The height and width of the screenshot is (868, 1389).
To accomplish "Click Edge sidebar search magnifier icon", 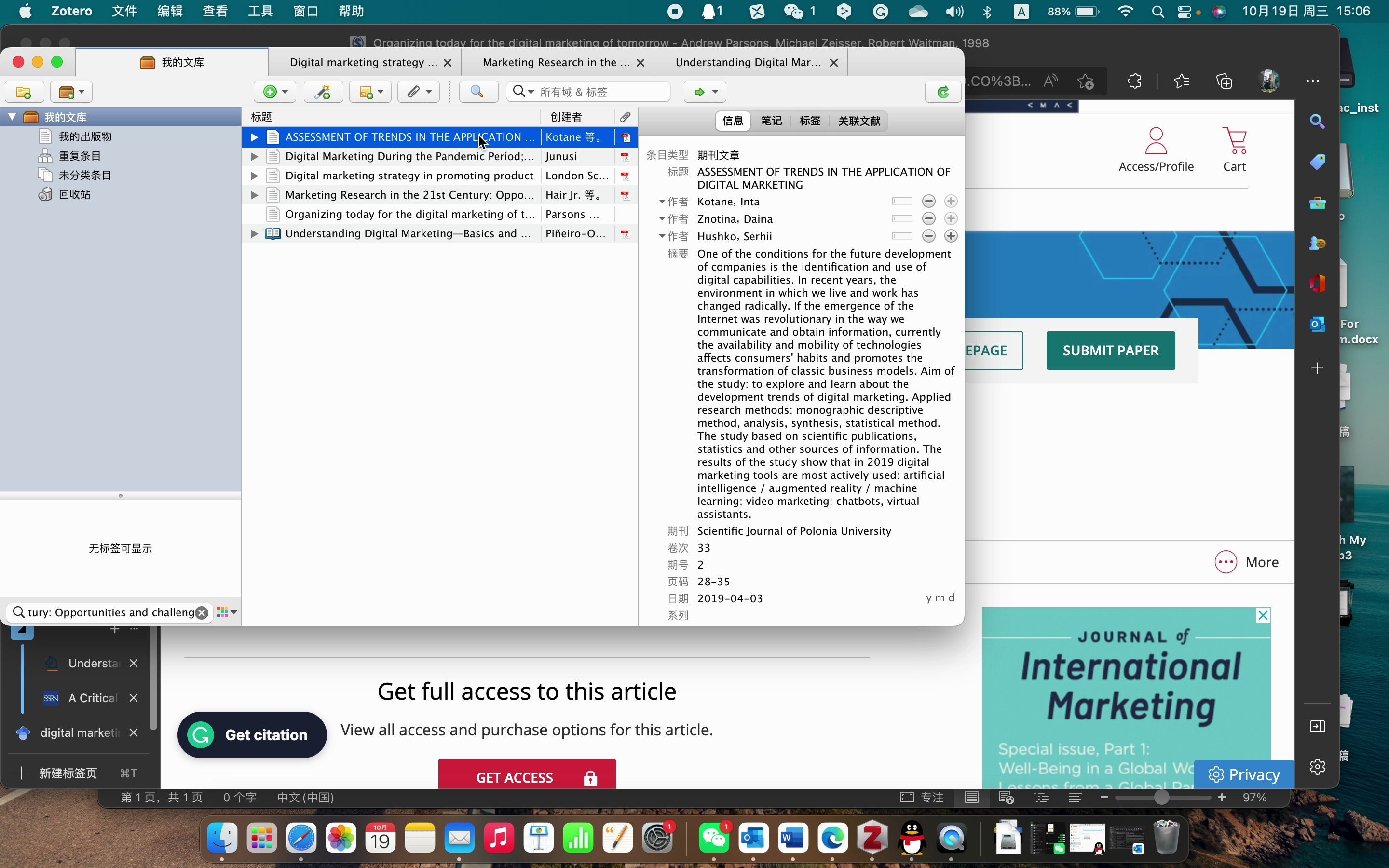I will pyautogui.click(x=1317, y=122).
